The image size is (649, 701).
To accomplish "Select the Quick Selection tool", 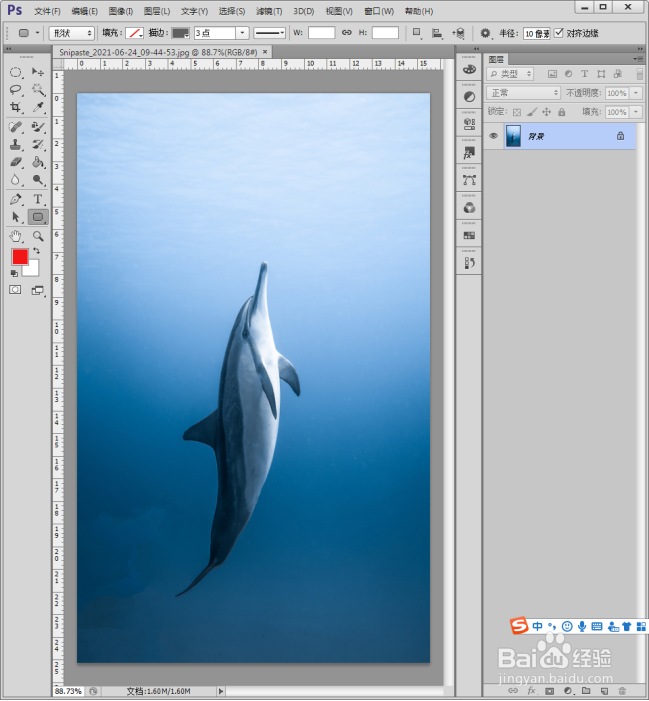I will (x=38, y=90).
